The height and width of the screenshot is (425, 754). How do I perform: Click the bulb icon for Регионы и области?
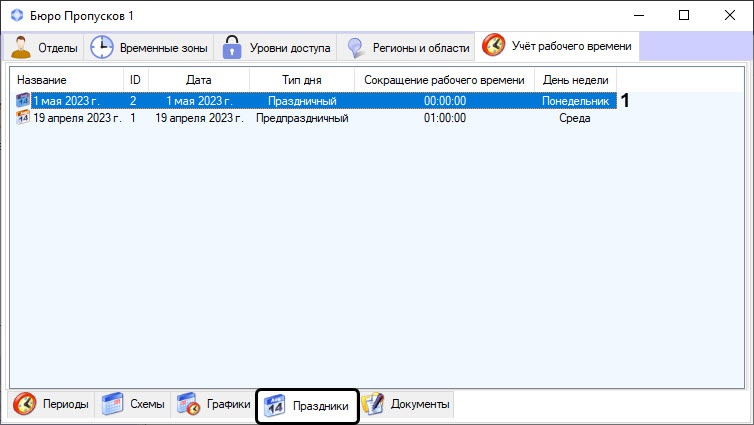click(354, 47)
